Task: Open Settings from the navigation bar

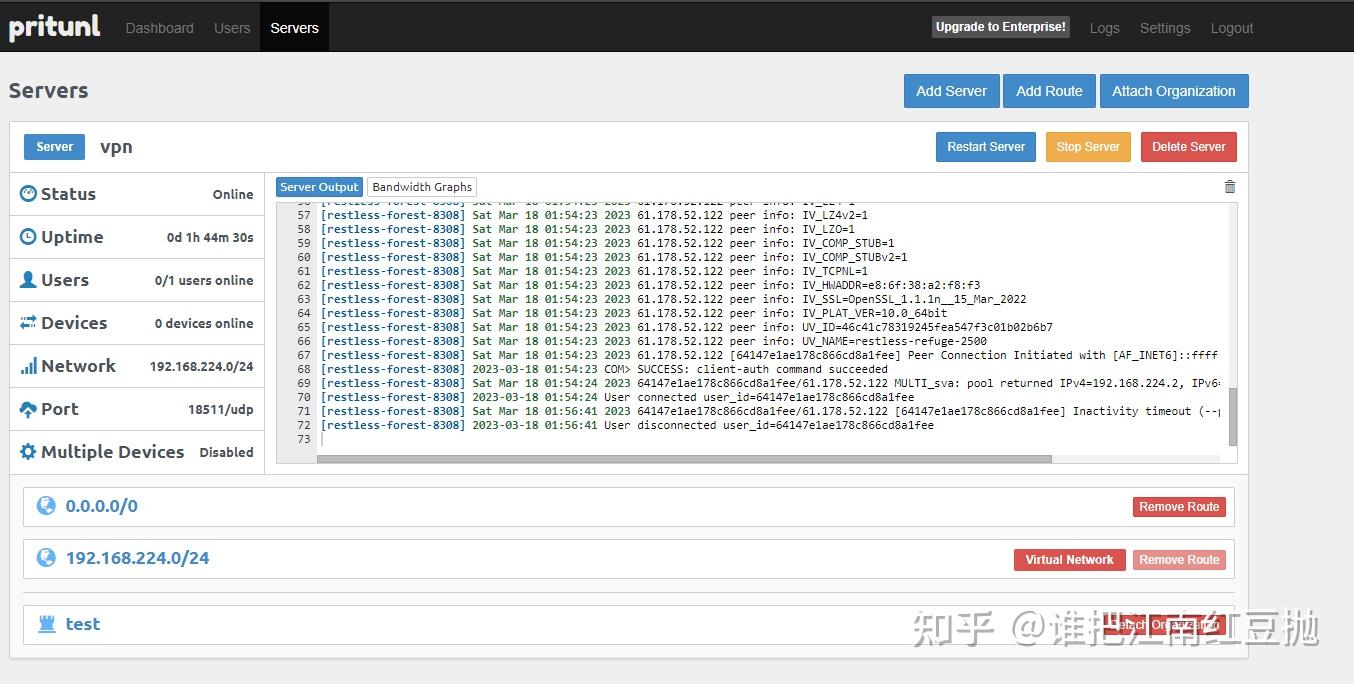Action: tap(1164, 28)
